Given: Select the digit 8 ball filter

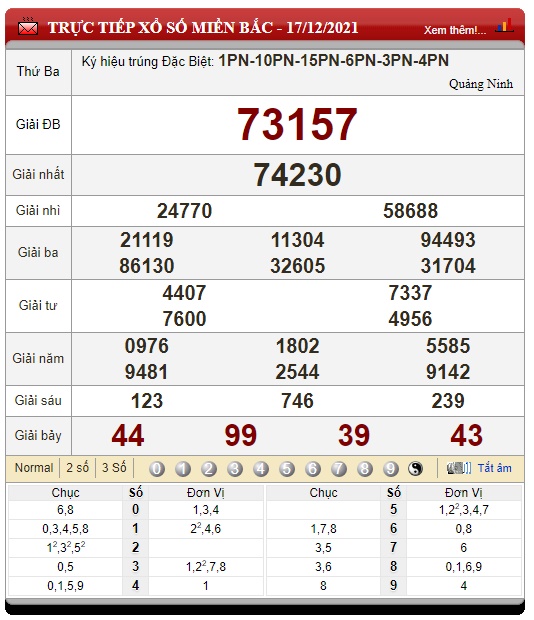Looking at the screenshot, I should (364, 469).
